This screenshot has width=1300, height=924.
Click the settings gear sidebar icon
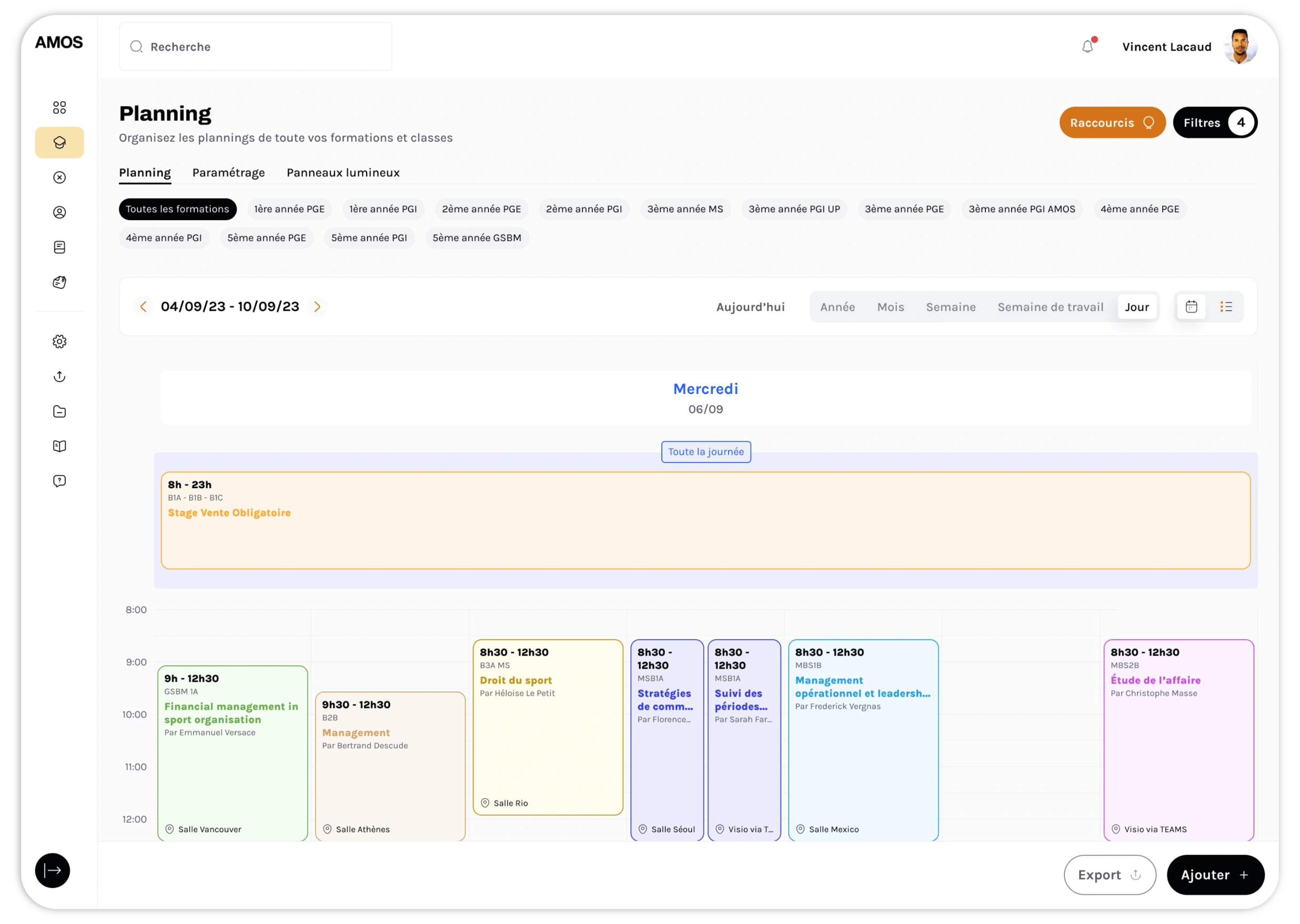pos(59,342)
